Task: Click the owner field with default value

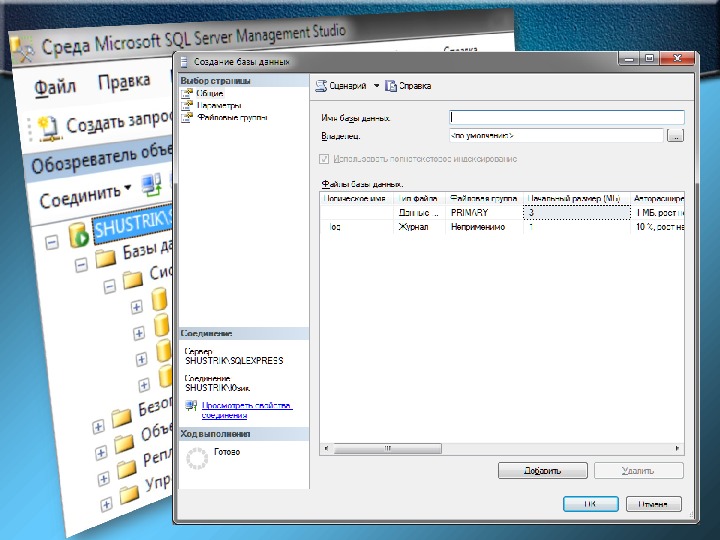Action: pos(557,135)
